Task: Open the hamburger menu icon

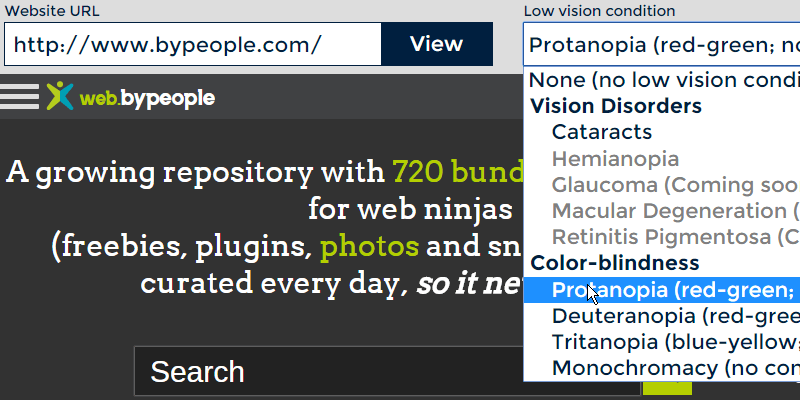Action: [19, 96]
